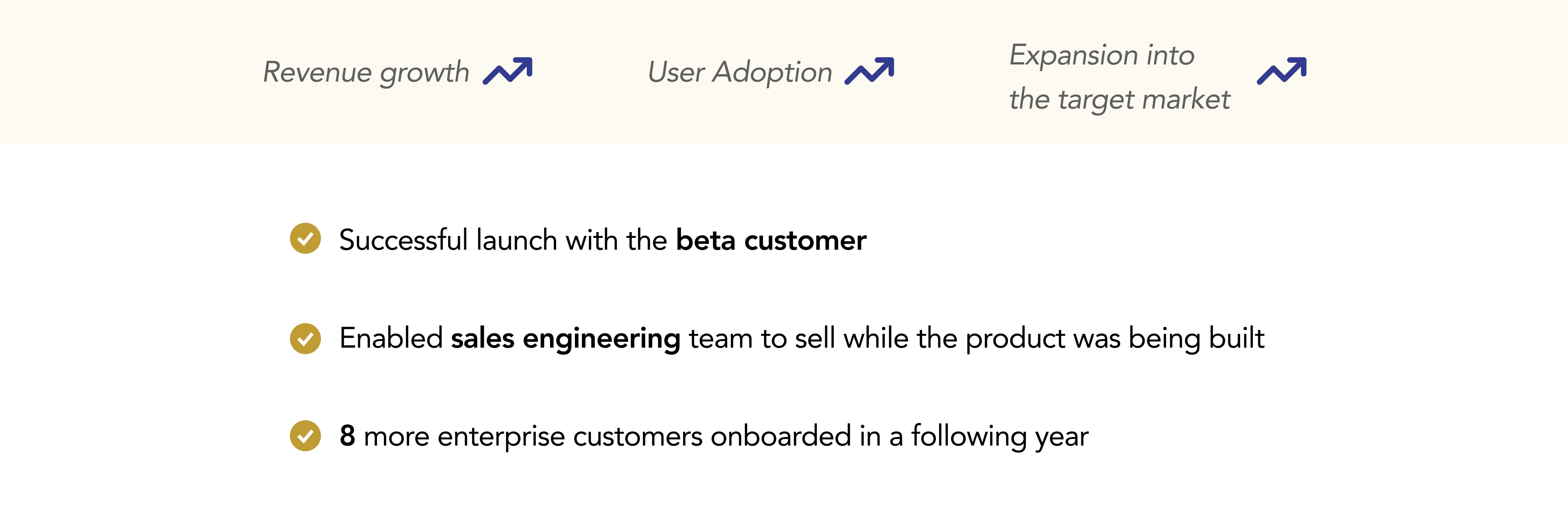Click the bold beta customer text

point(771,240)
